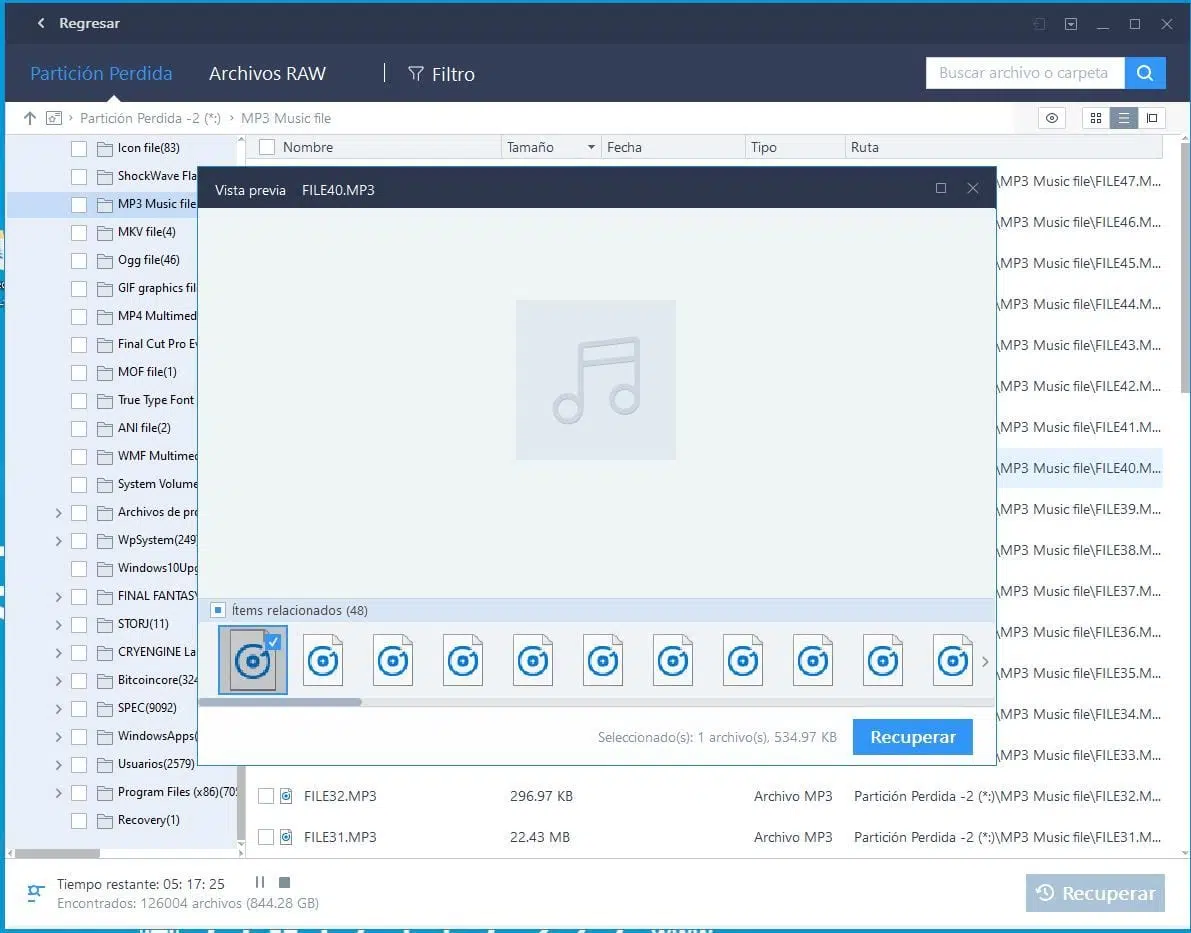This screenshot has height=933, width=1191.
Task: Click the Filtro button
Action: pyautogui.click(x=441, y=74)
